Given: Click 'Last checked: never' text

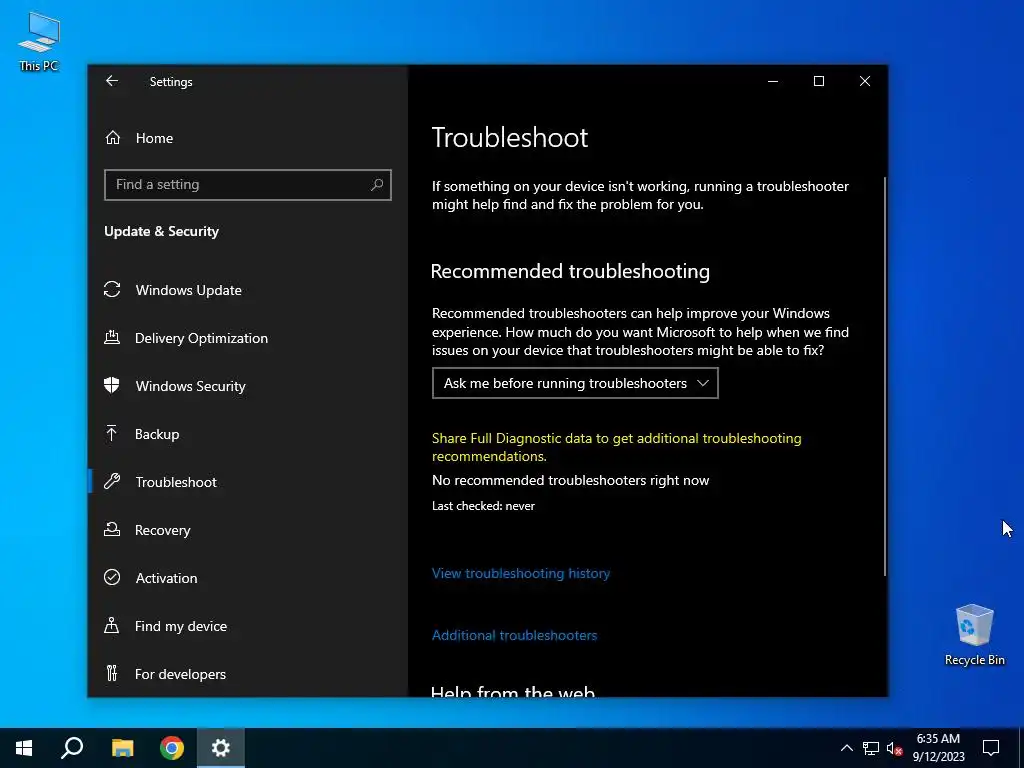Looking at the screenshot, I should (x=483, y=506).
